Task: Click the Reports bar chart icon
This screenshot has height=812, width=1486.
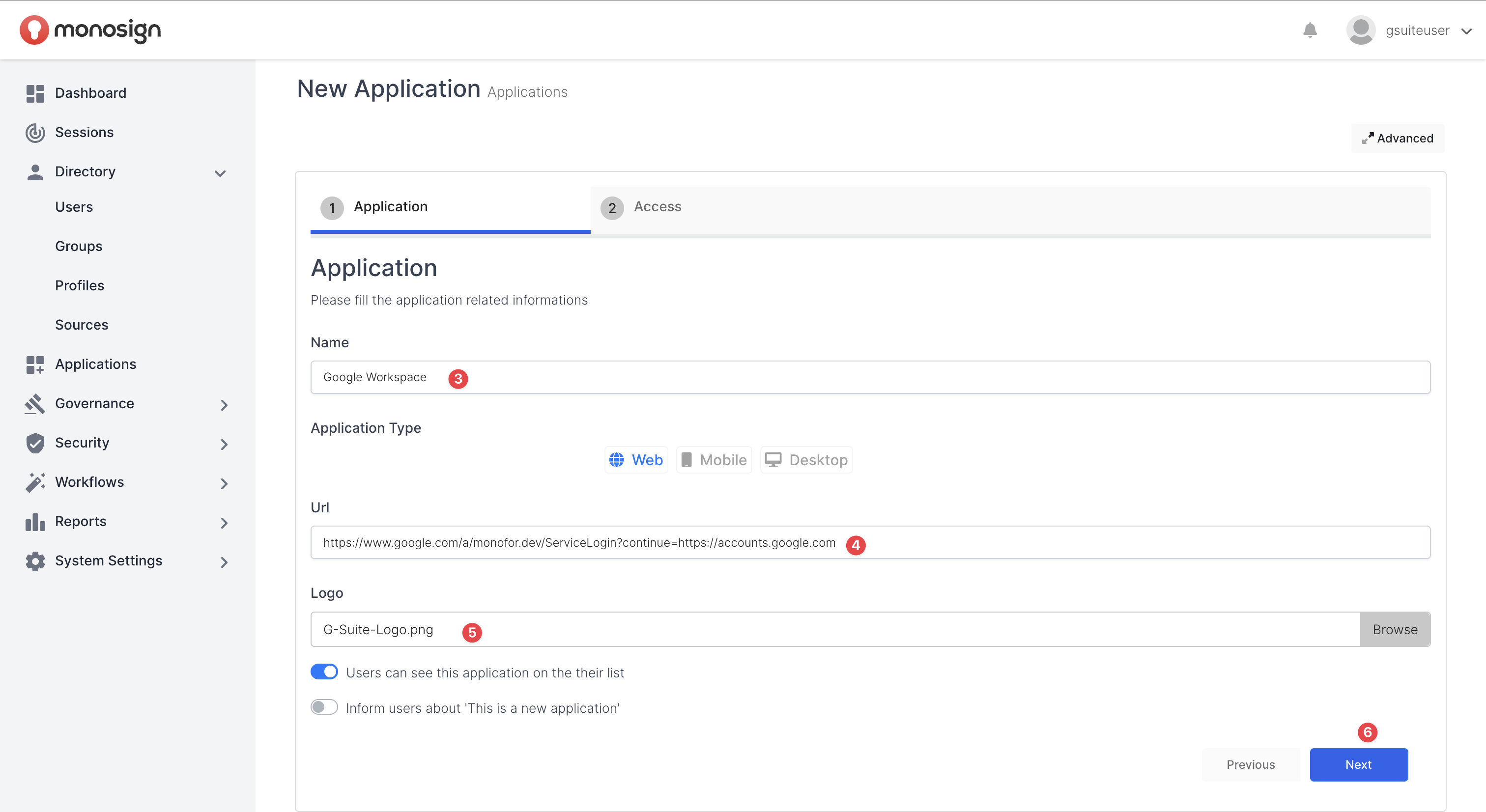Action: coord(35,522)
